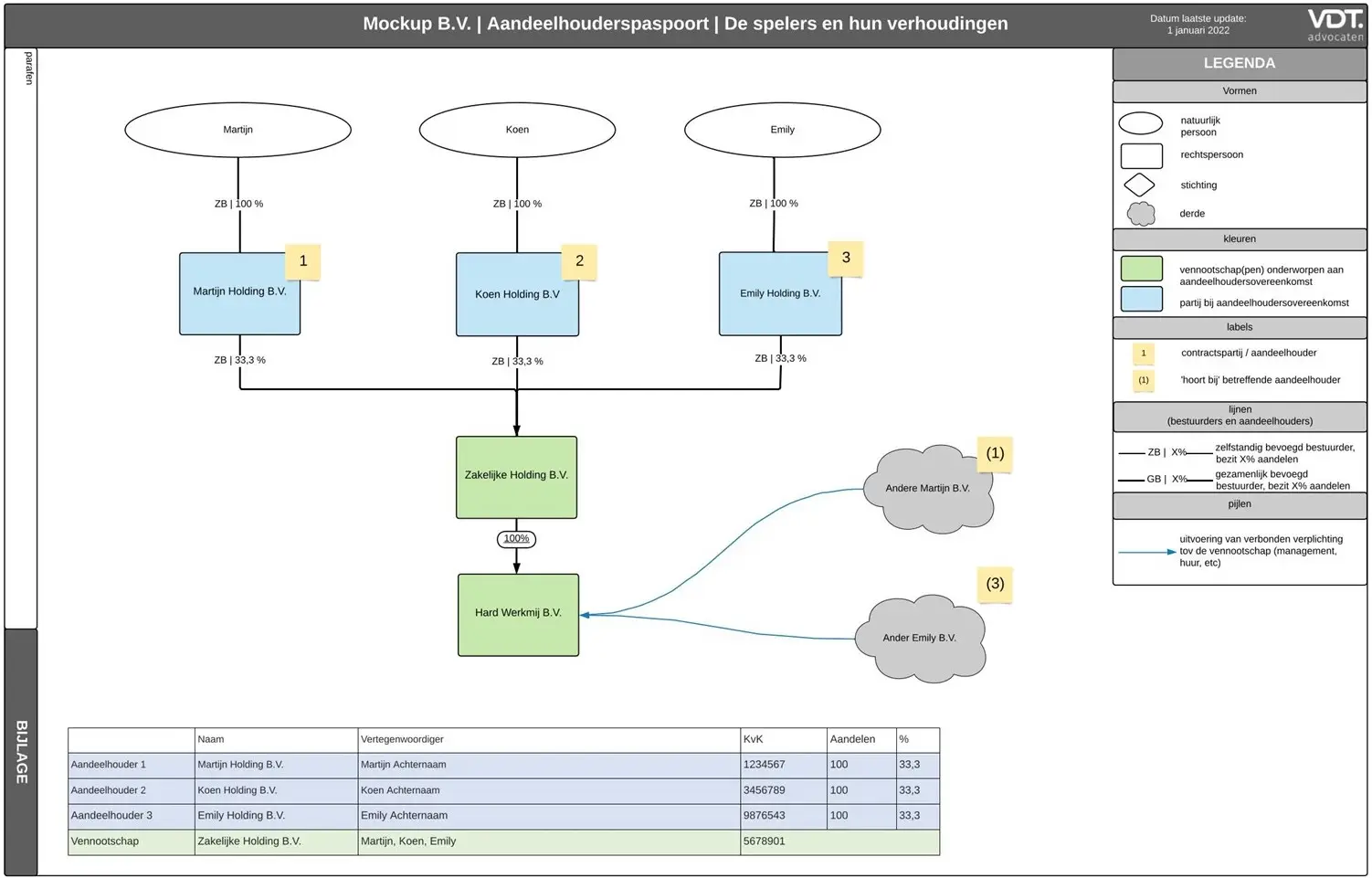Click the green color swatch in legend

point(1142,269)
